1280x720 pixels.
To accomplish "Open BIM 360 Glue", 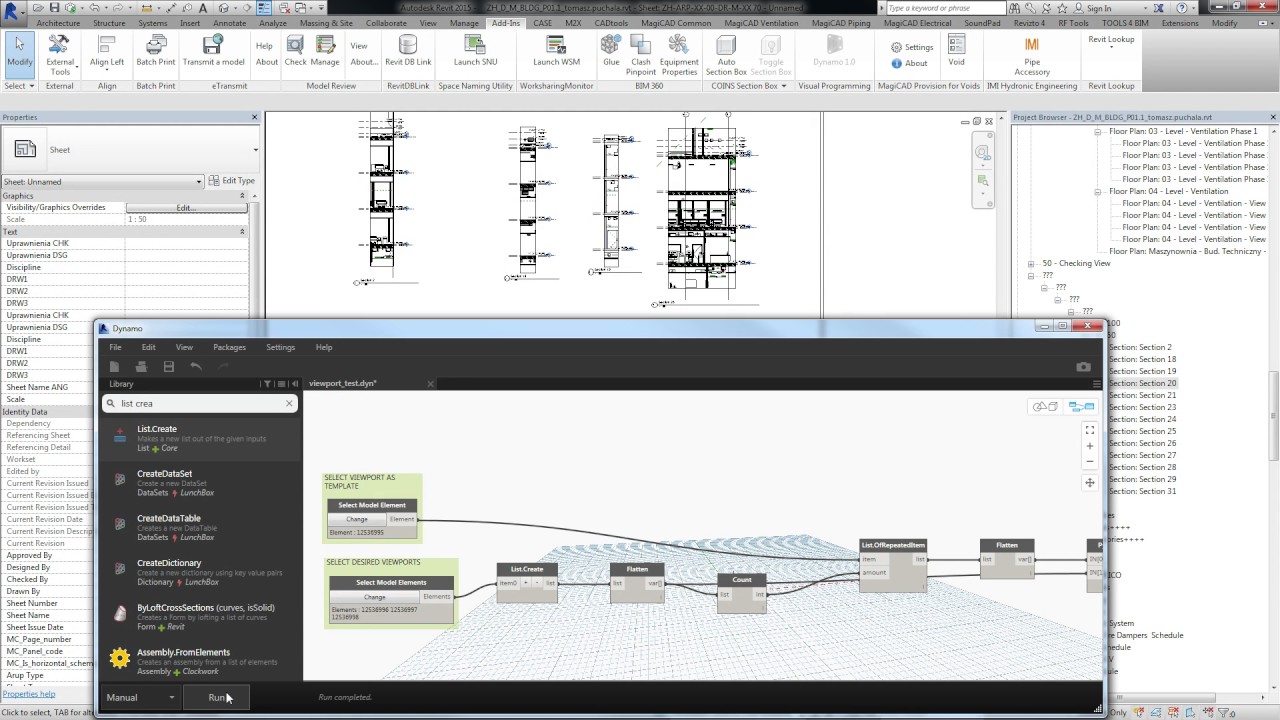I will 611,53.
